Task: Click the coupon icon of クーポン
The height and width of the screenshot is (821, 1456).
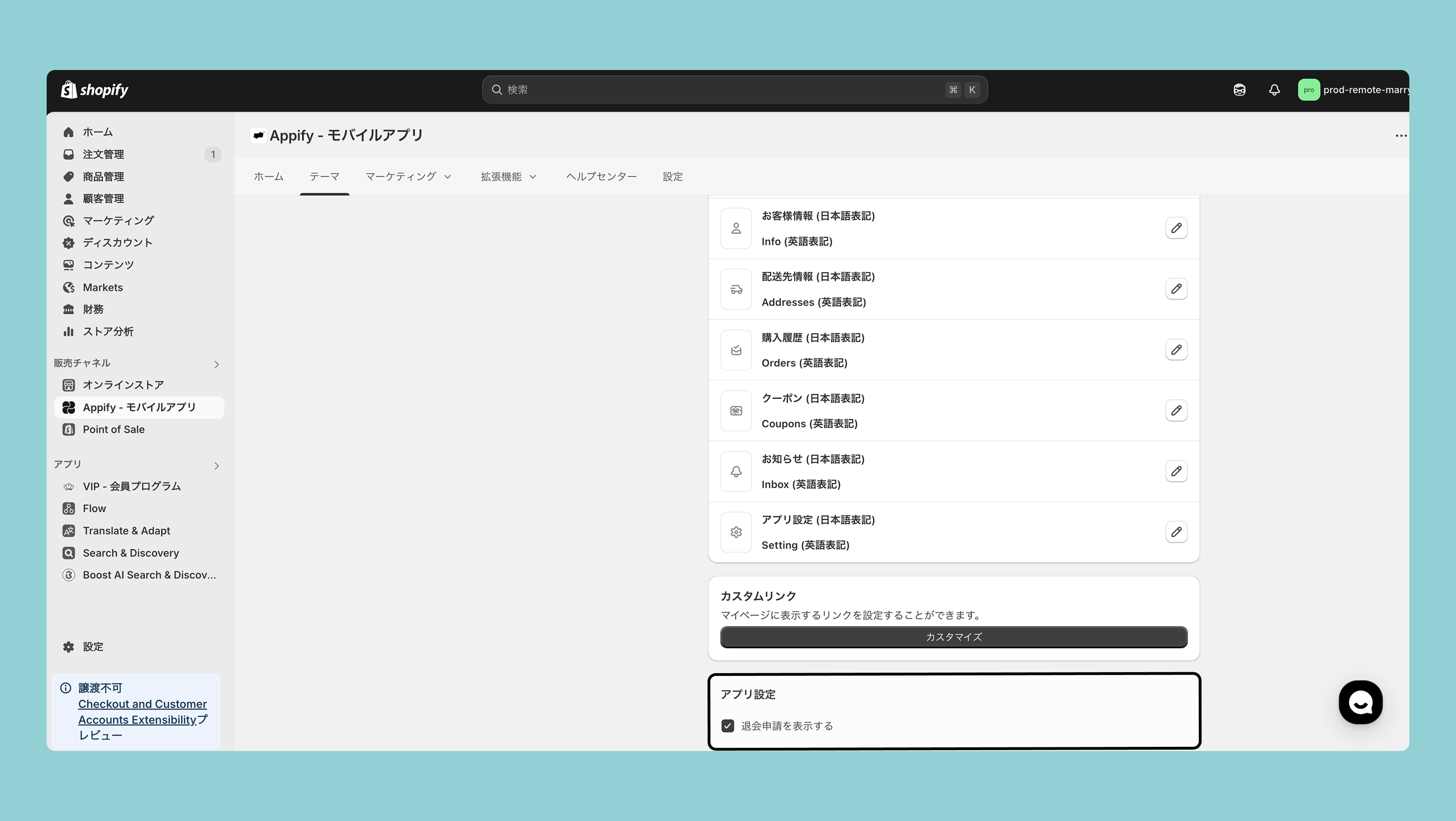Action: [736, 411]
